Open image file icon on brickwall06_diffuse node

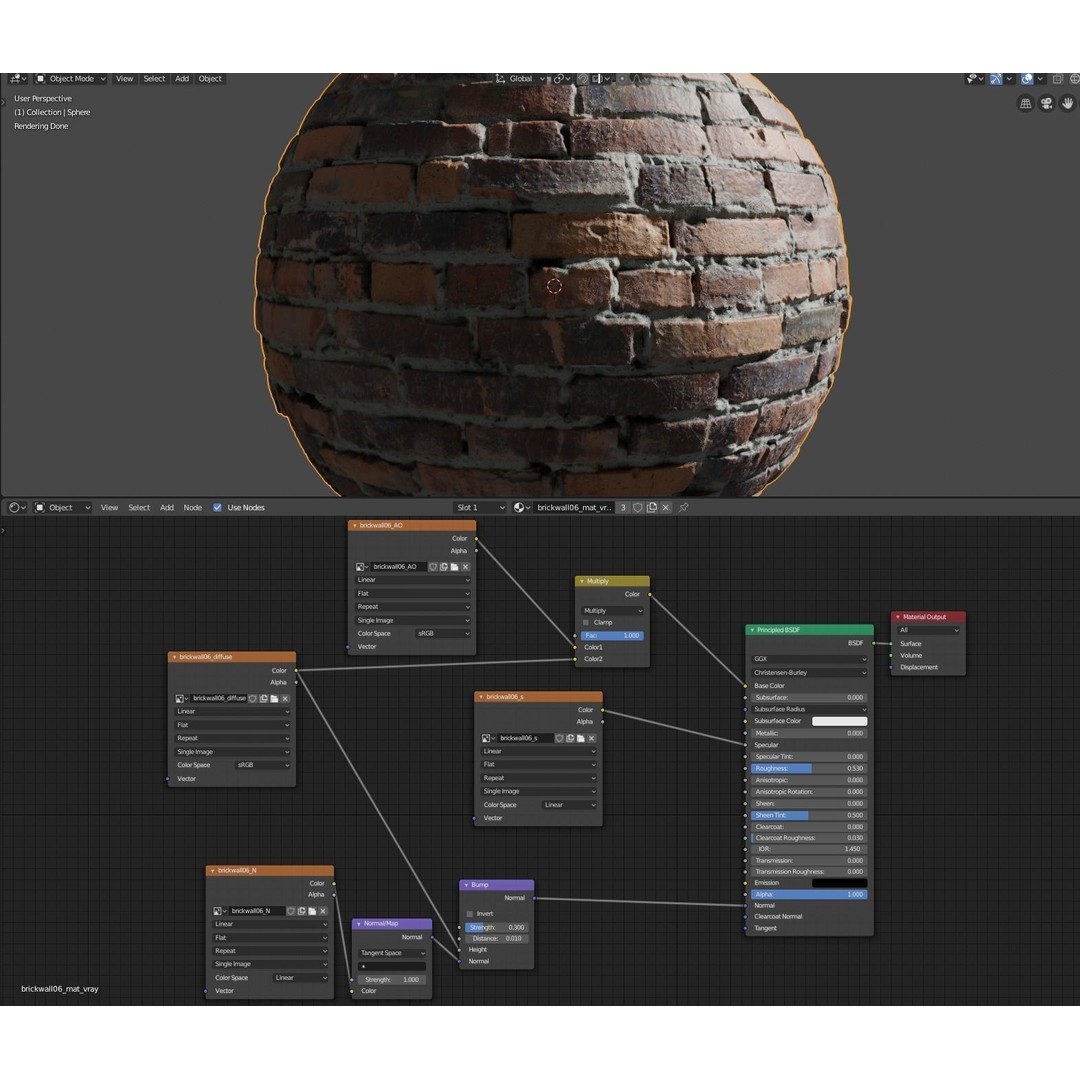tap(274, 698)
